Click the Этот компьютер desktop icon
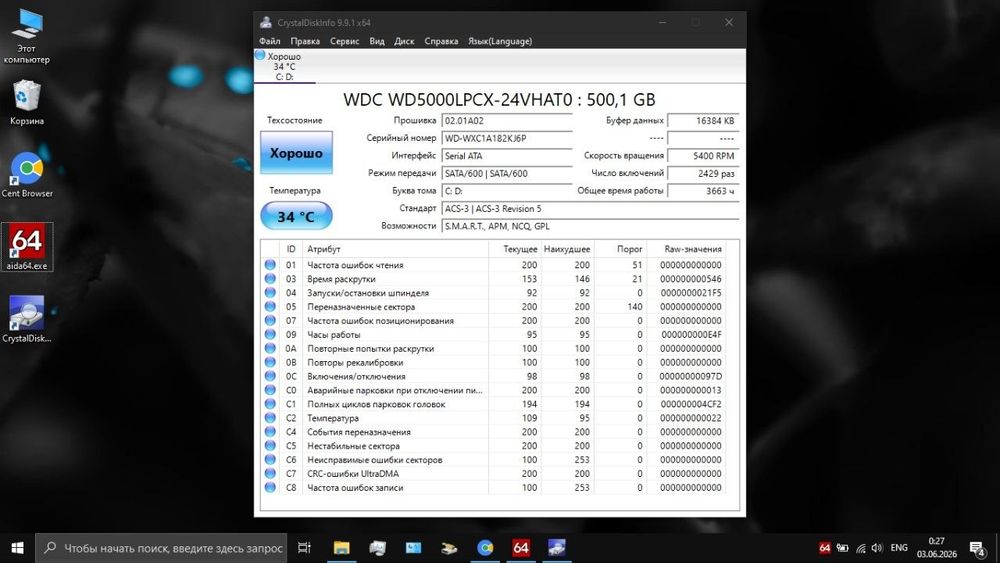 tap(27, 37)
